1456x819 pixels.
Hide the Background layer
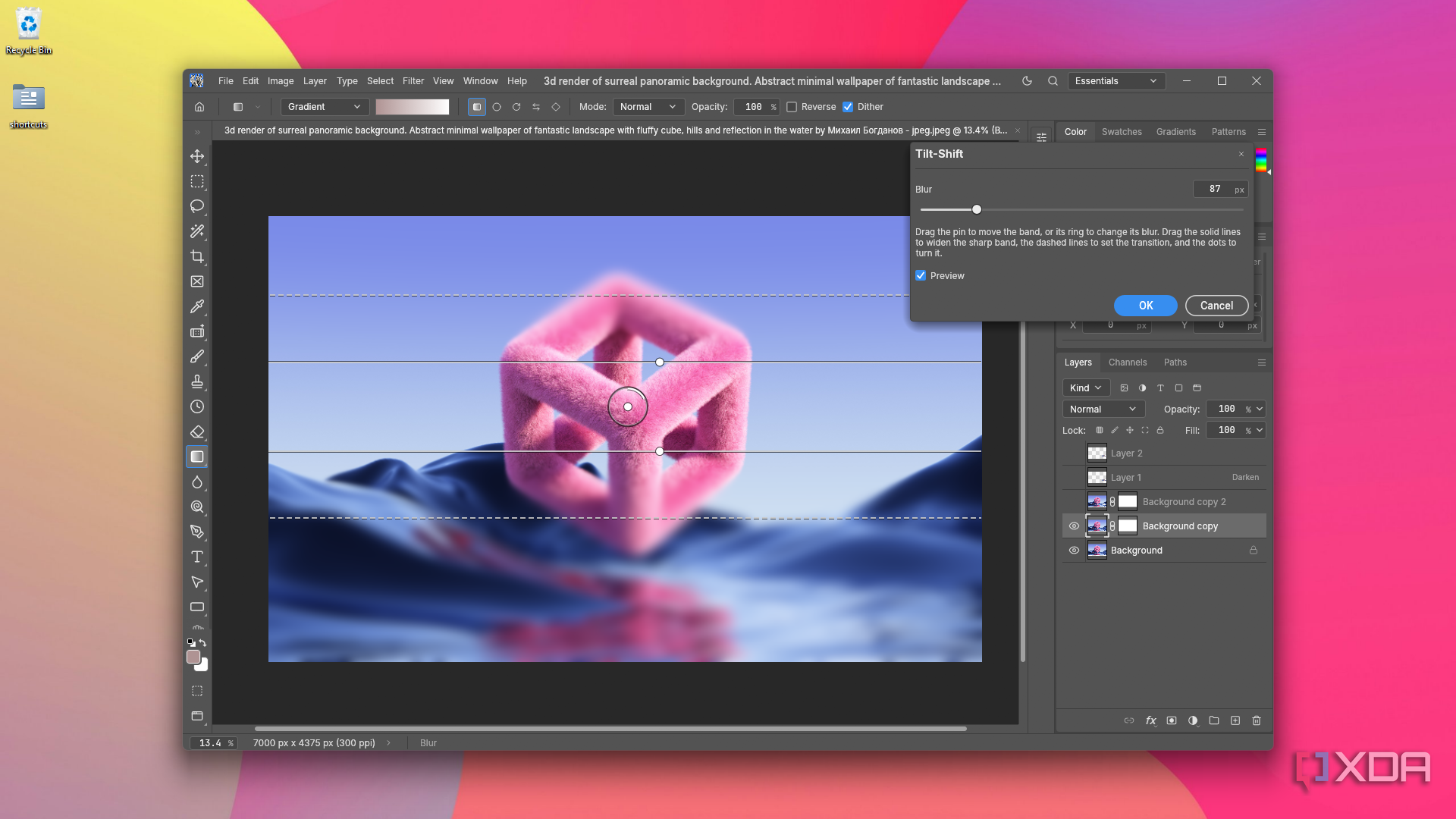pos(1074,551)
